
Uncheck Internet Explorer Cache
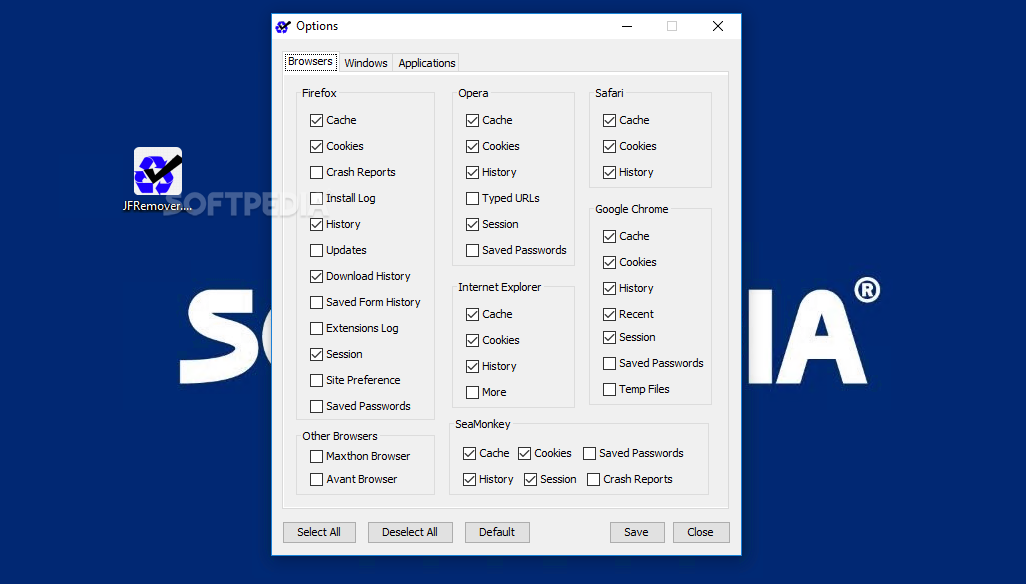(x=472, y=315)
